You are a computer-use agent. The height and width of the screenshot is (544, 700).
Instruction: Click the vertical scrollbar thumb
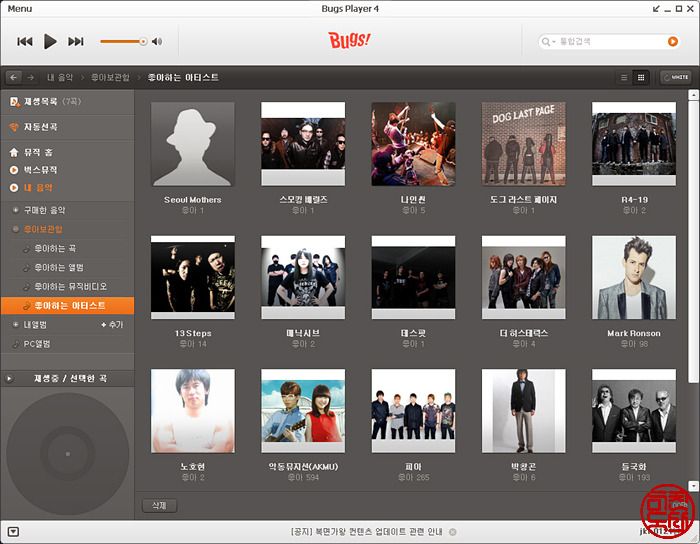[x=693, y=241]
